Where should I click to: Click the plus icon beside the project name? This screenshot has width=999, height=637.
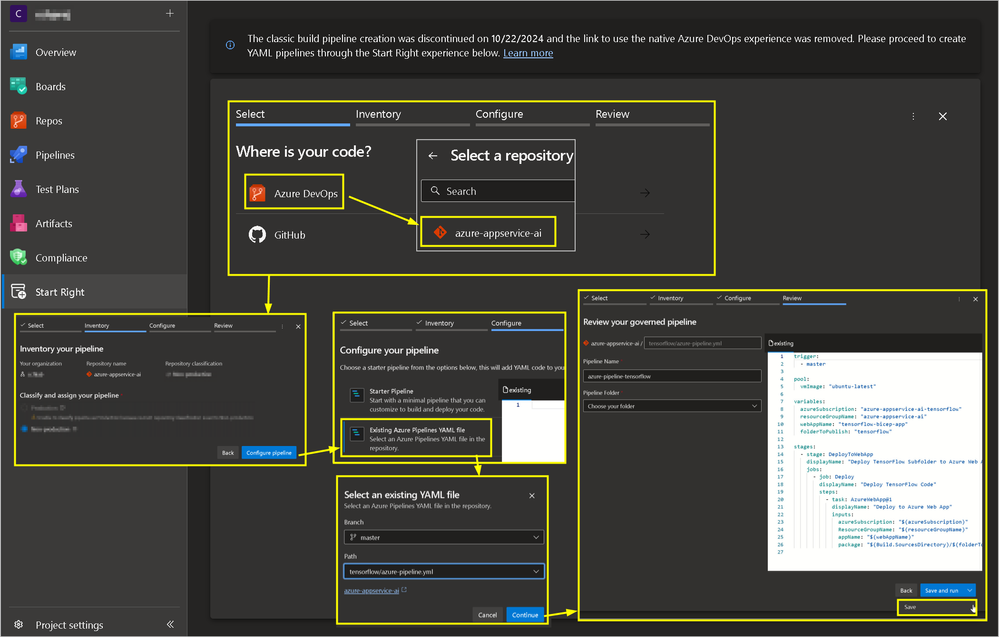tap(169, 13)
